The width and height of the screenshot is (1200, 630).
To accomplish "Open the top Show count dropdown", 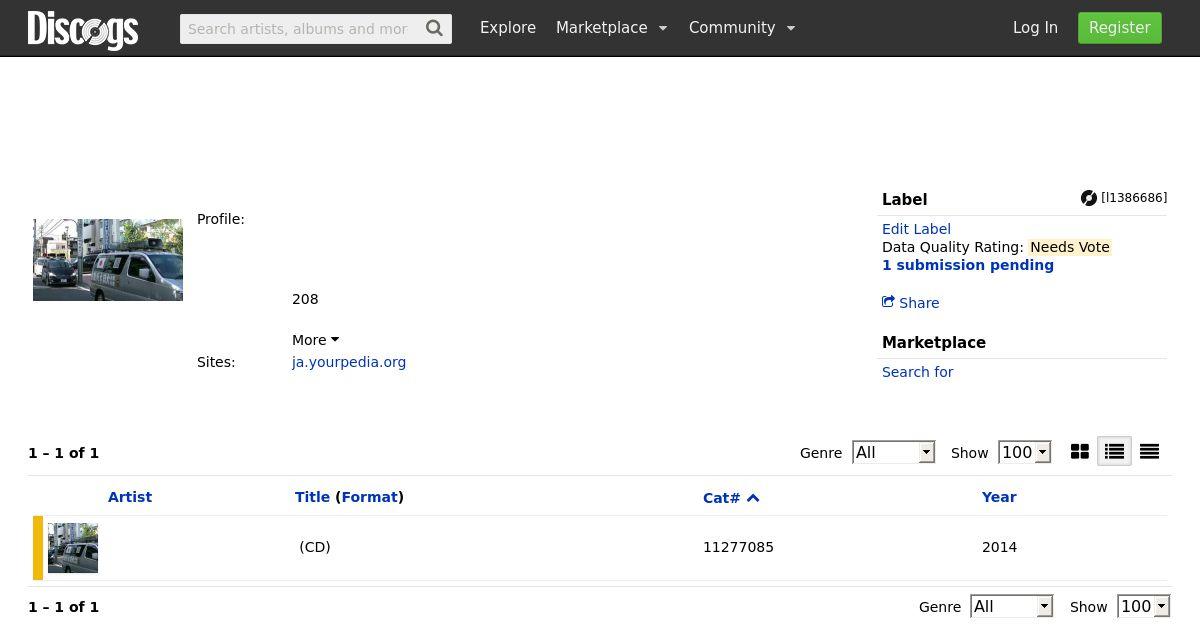I will coord(1024,453).
